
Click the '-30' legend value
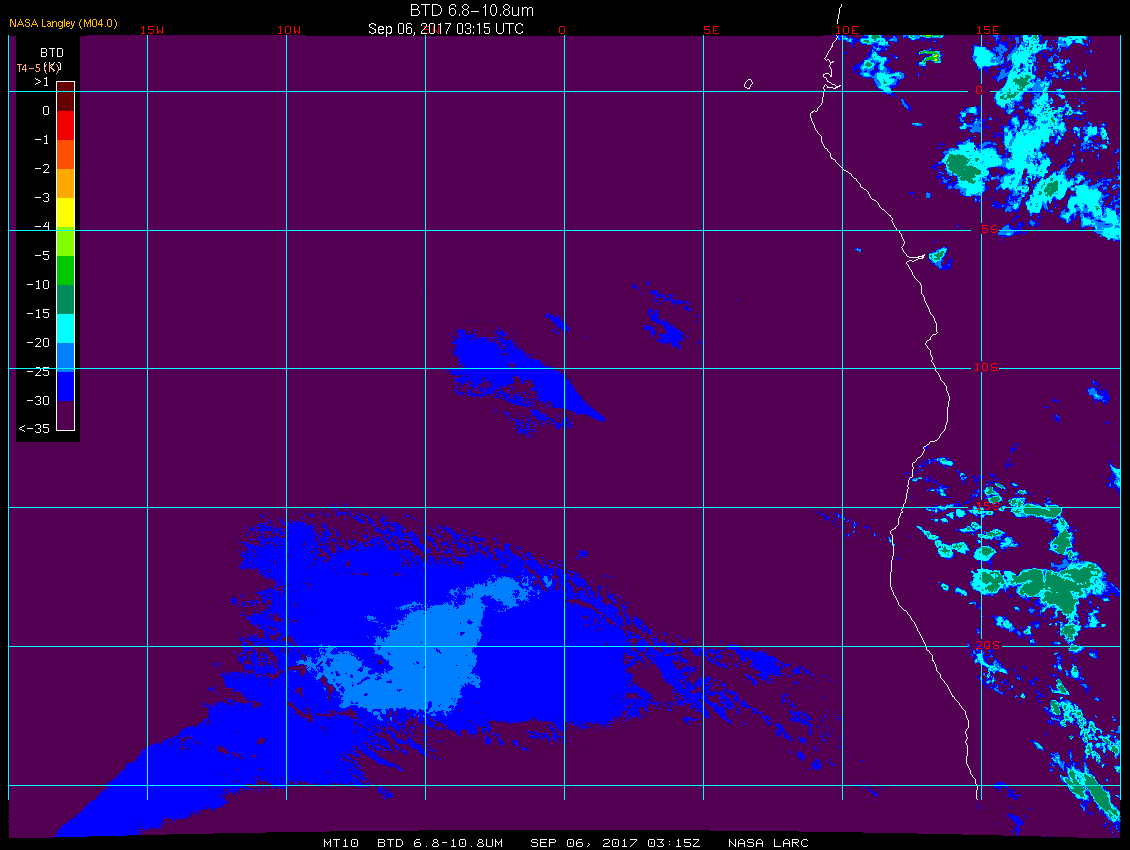[38, 401]
